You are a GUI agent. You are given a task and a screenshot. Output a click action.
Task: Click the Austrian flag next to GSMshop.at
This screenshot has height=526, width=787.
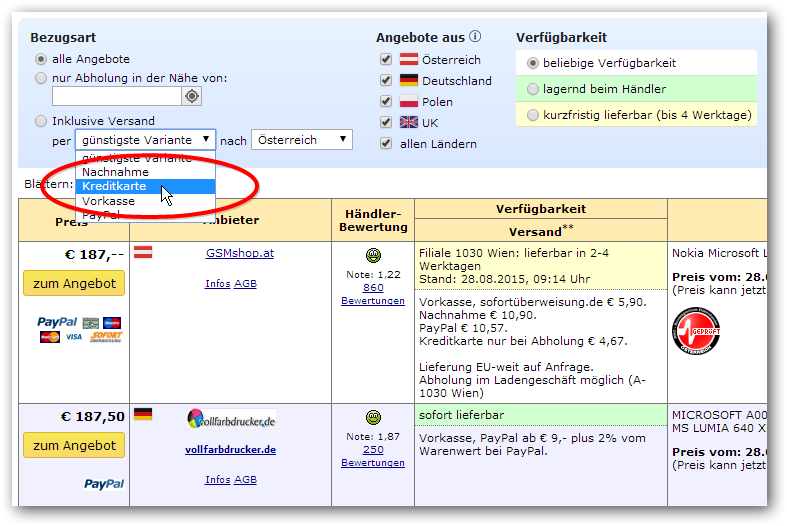coord(143,252)
